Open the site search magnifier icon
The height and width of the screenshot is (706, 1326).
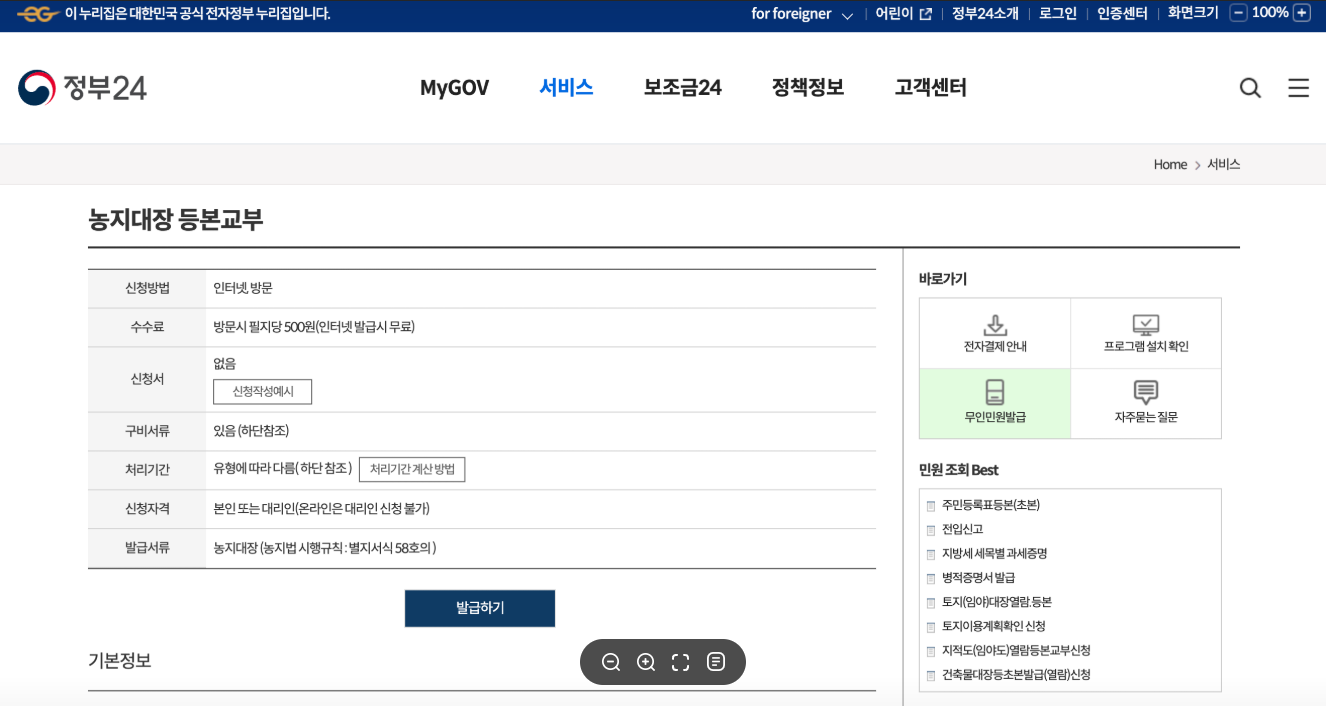(1250, 88)
